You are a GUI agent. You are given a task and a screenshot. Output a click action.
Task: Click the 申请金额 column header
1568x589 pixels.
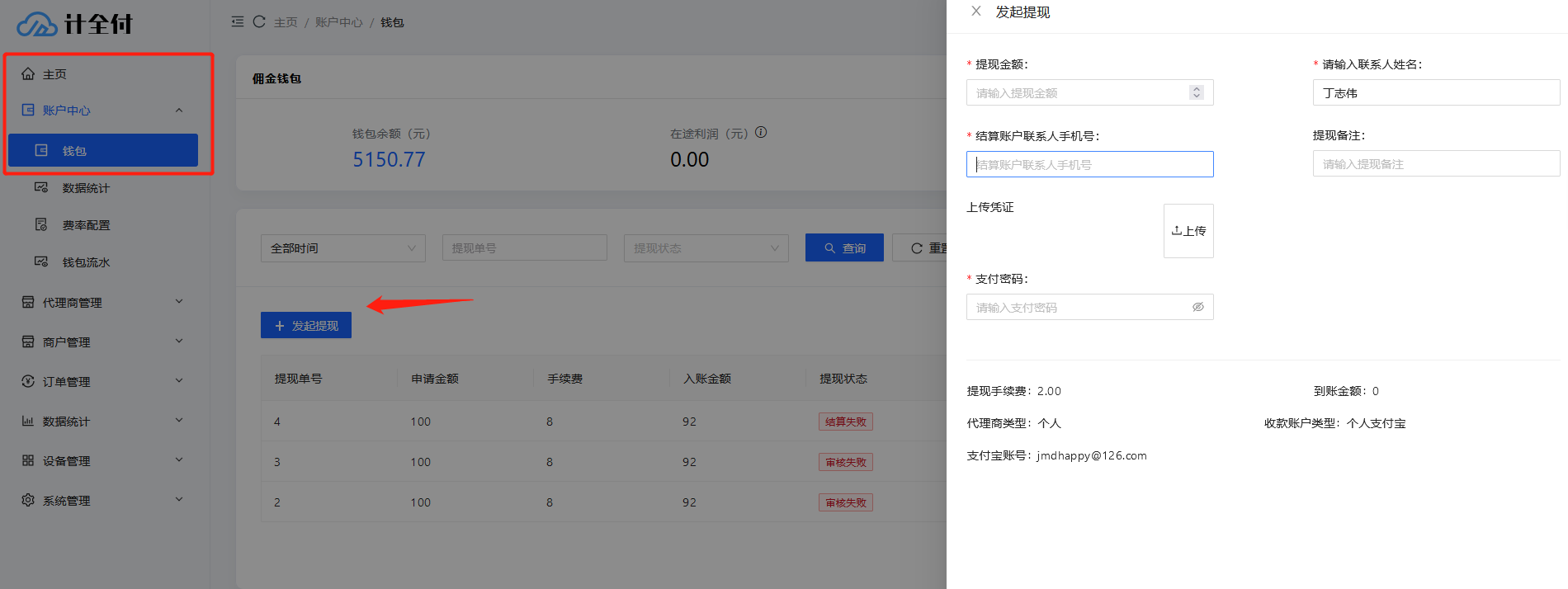click(435, 379)
